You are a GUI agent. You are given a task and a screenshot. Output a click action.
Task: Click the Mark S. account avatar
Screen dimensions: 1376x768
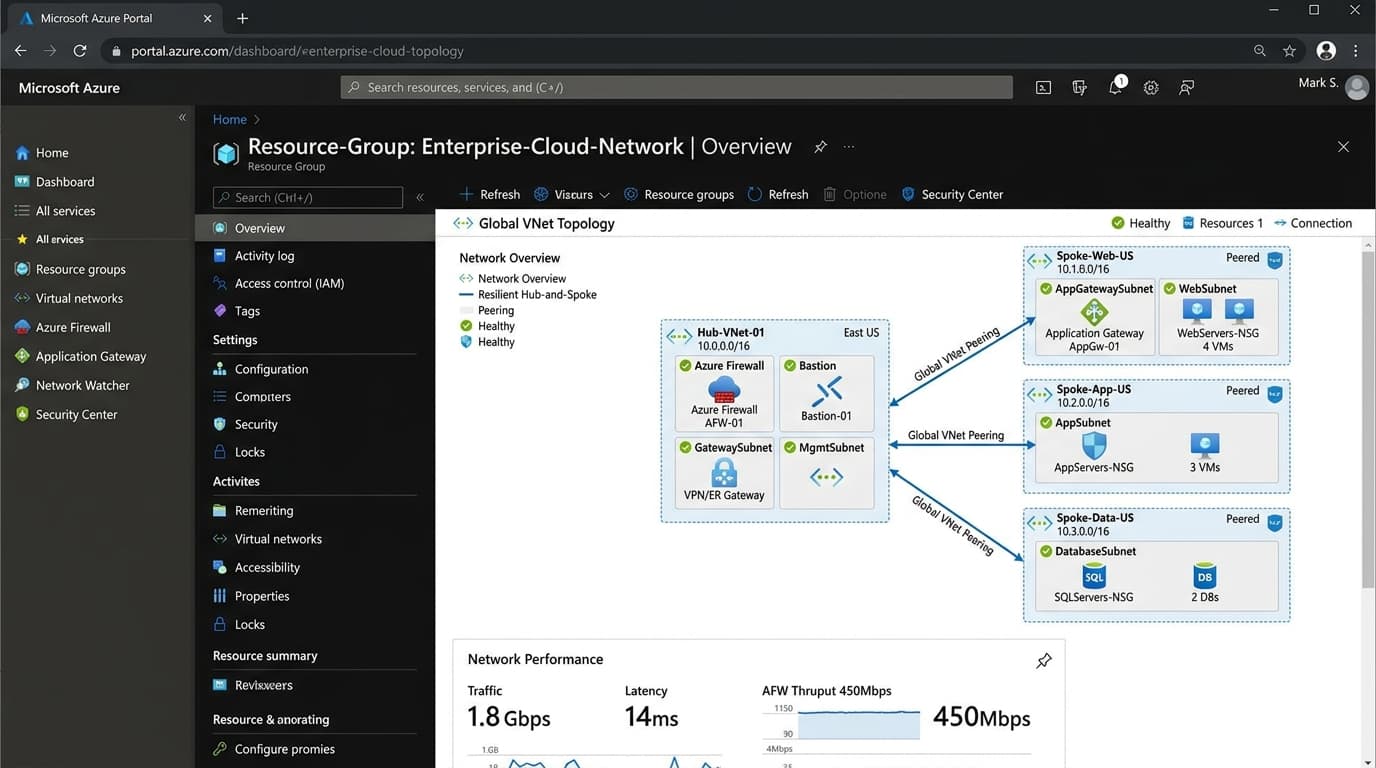tap(1357, 88)
